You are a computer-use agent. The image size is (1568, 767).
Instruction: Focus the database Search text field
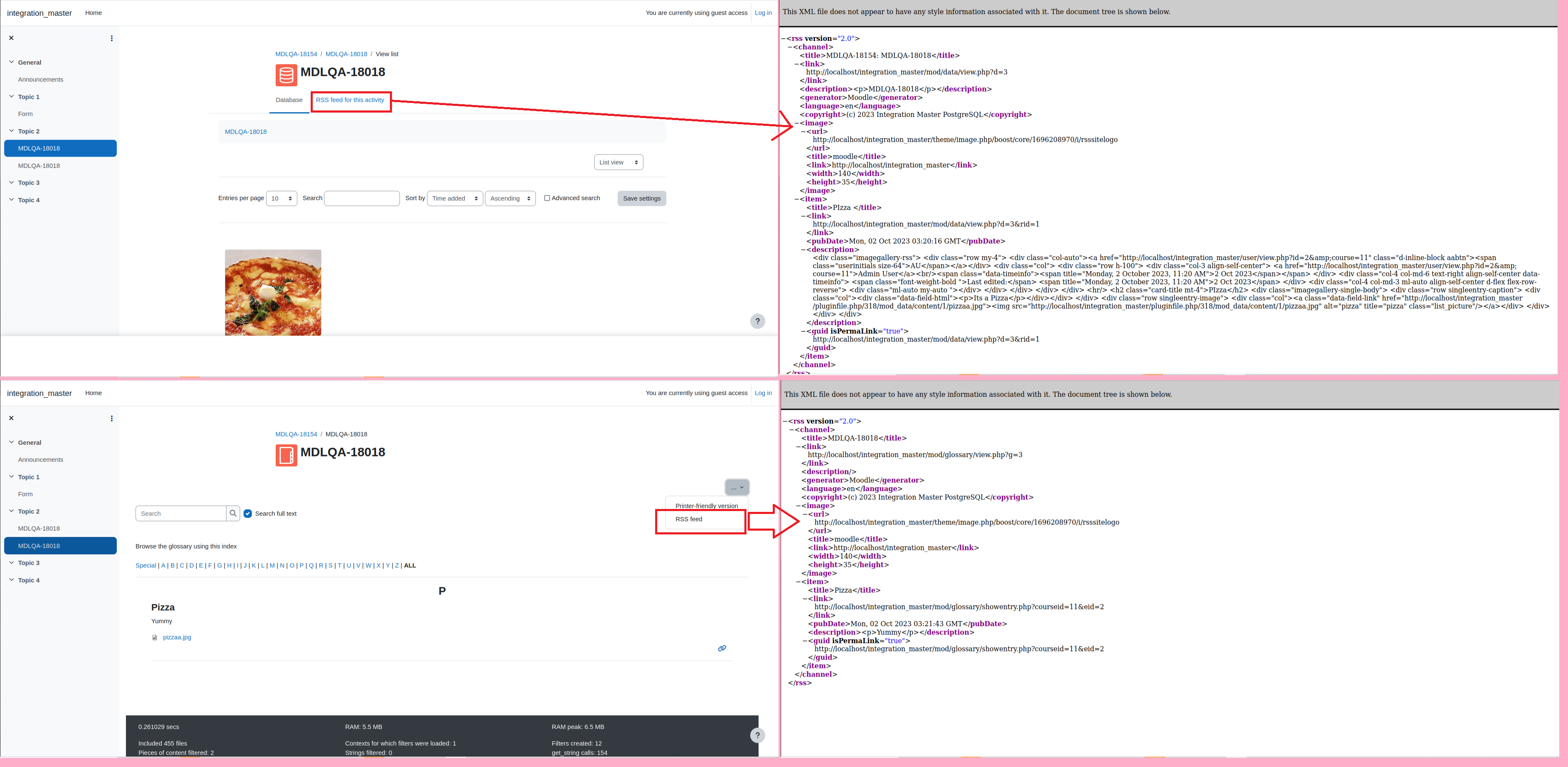pos(362,198)
